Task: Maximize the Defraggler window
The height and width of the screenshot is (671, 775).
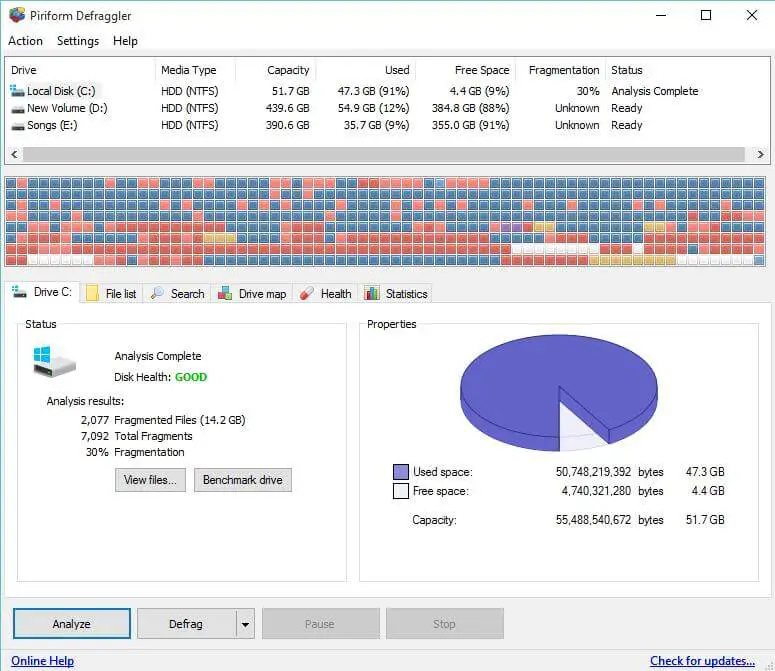Action: [x=706, y=15]
